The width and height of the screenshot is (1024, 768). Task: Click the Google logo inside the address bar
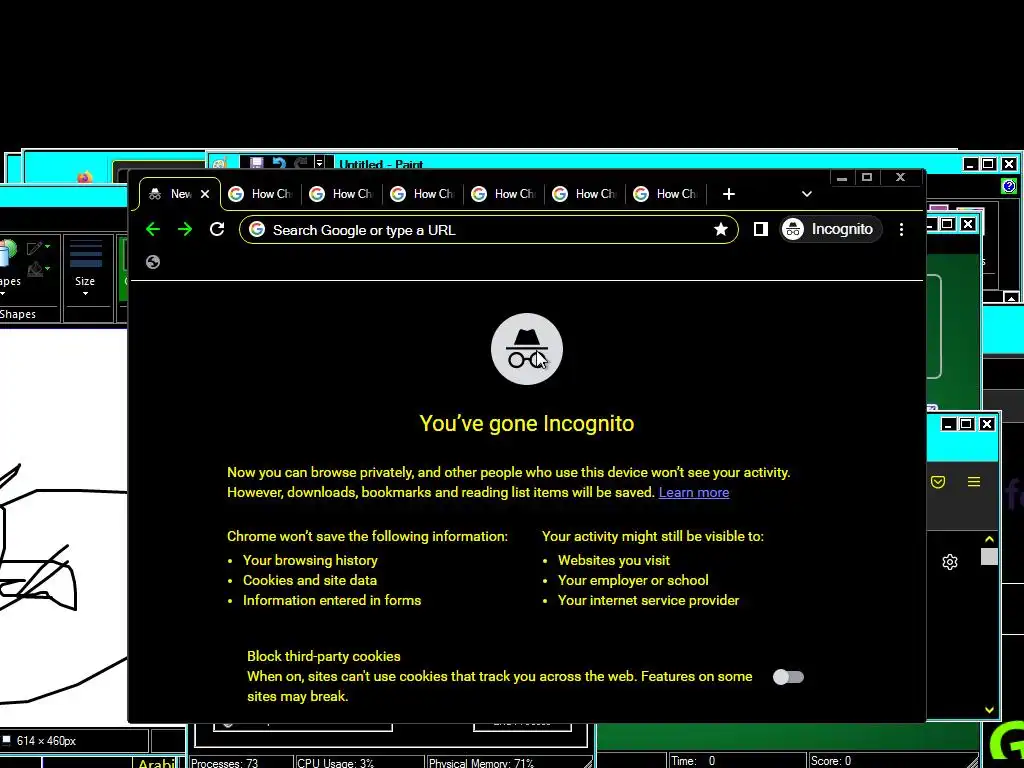tap(257, 229)
